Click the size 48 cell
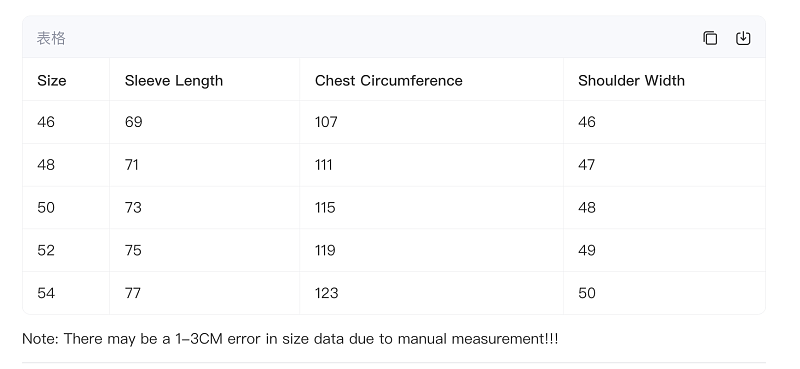The height and width of the screenshot is (369, 800). (x=66, y=165)
